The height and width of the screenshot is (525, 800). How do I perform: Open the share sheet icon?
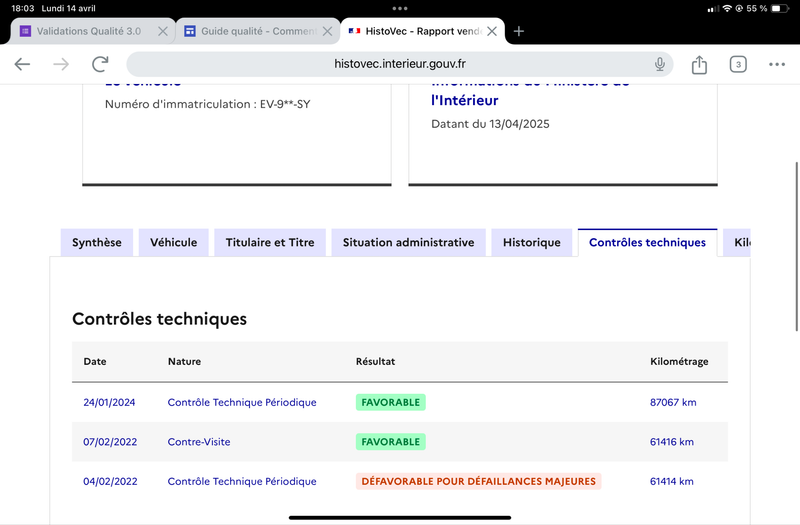point(699,64)
